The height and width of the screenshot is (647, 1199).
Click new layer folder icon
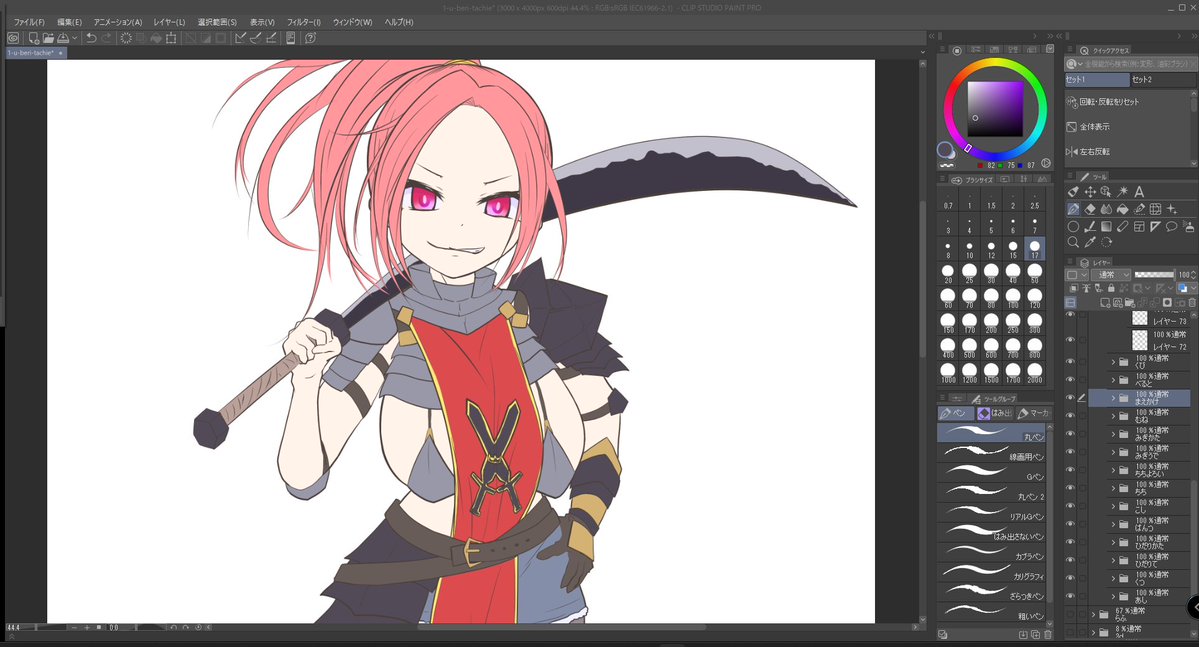coord(1130,303)
